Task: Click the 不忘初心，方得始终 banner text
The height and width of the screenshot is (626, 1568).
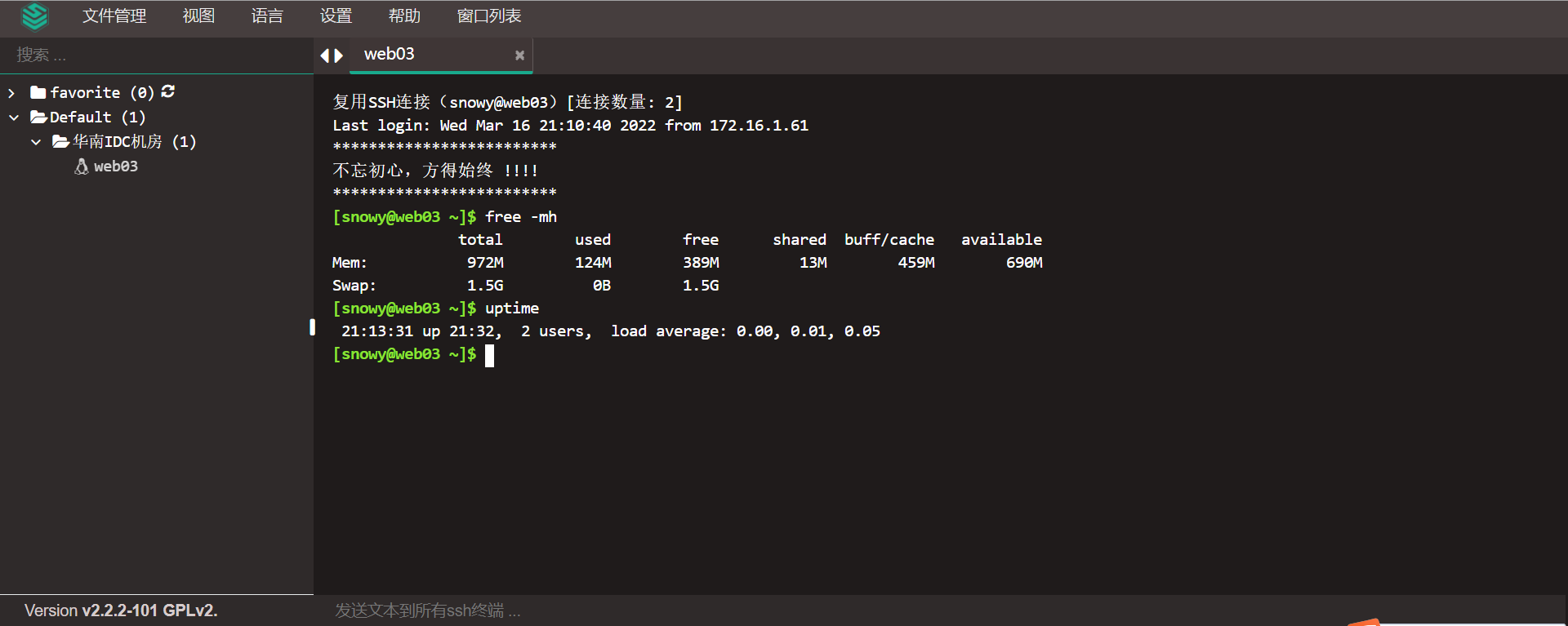Action: pyautogui.click(x=435, y=171)
